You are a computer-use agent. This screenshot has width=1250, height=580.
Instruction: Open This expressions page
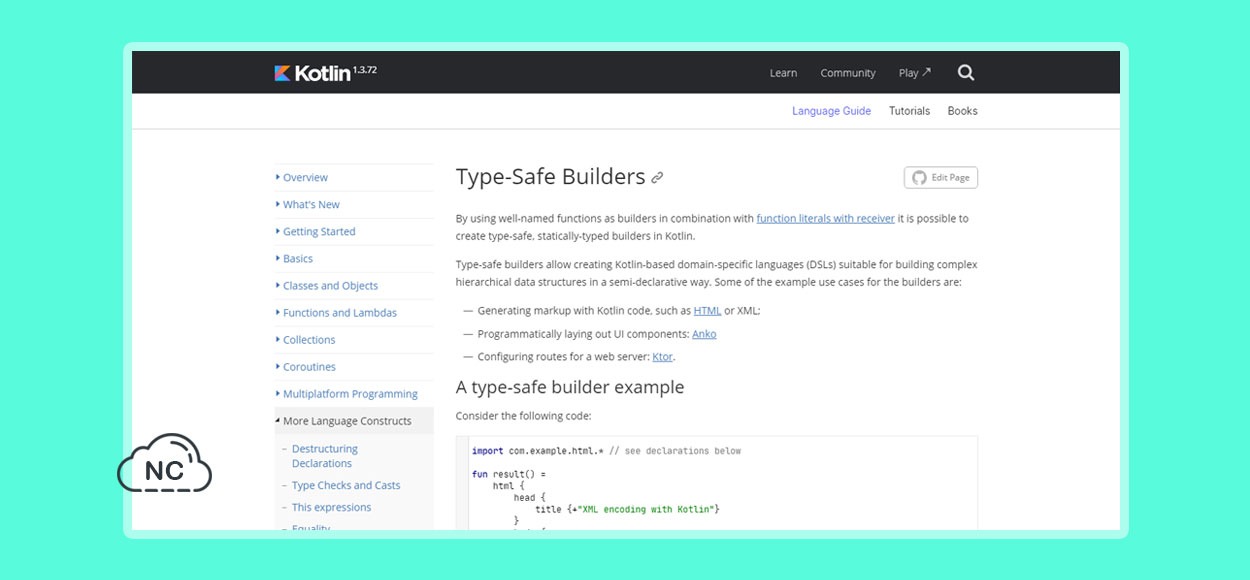(x=331, y=507)
